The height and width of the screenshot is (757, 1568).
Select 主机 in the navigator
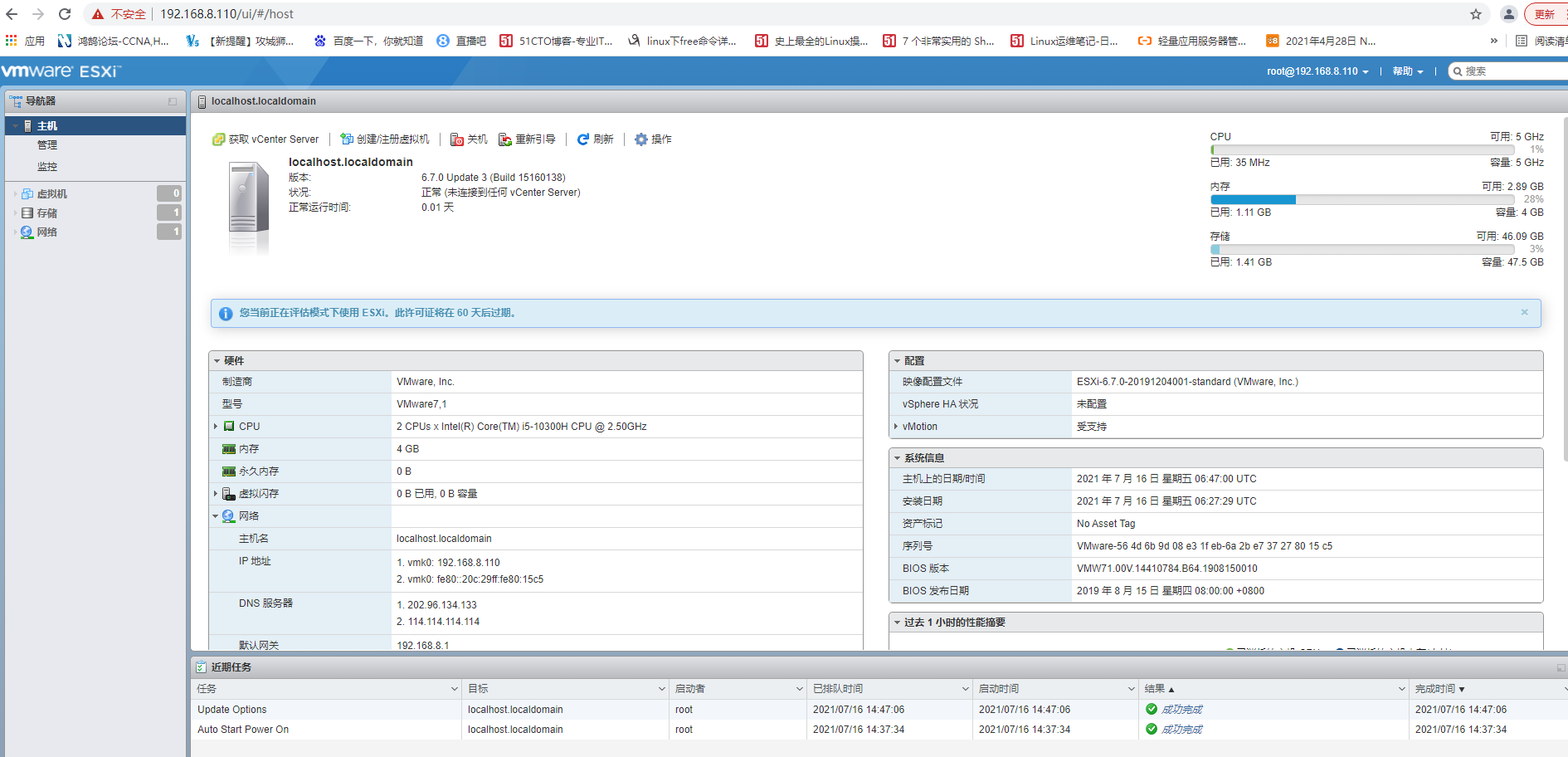point(95,126)
